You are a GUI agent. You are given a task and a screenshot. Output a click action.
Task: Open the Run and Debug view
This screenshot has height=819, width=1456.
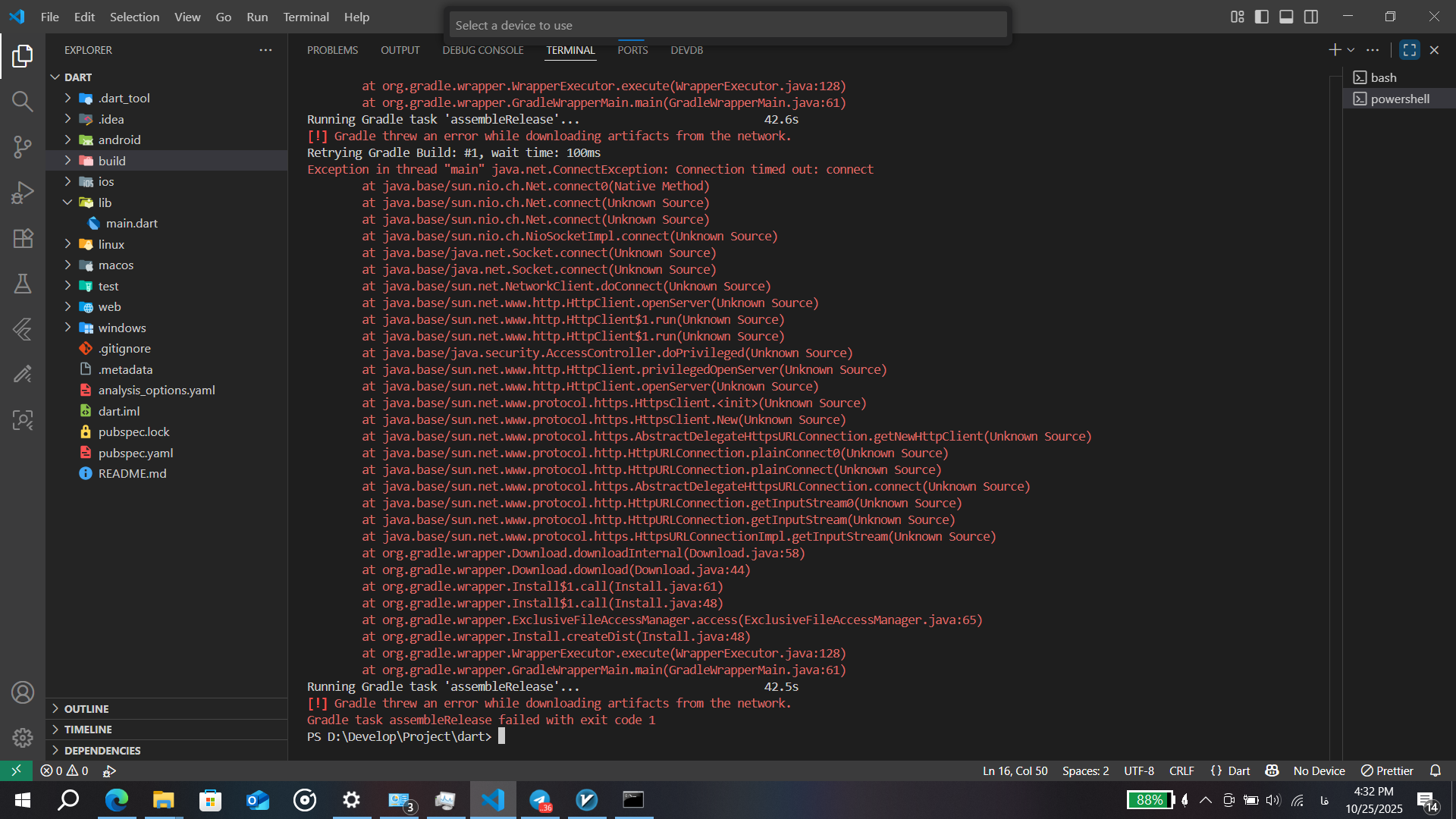[23, 193]
